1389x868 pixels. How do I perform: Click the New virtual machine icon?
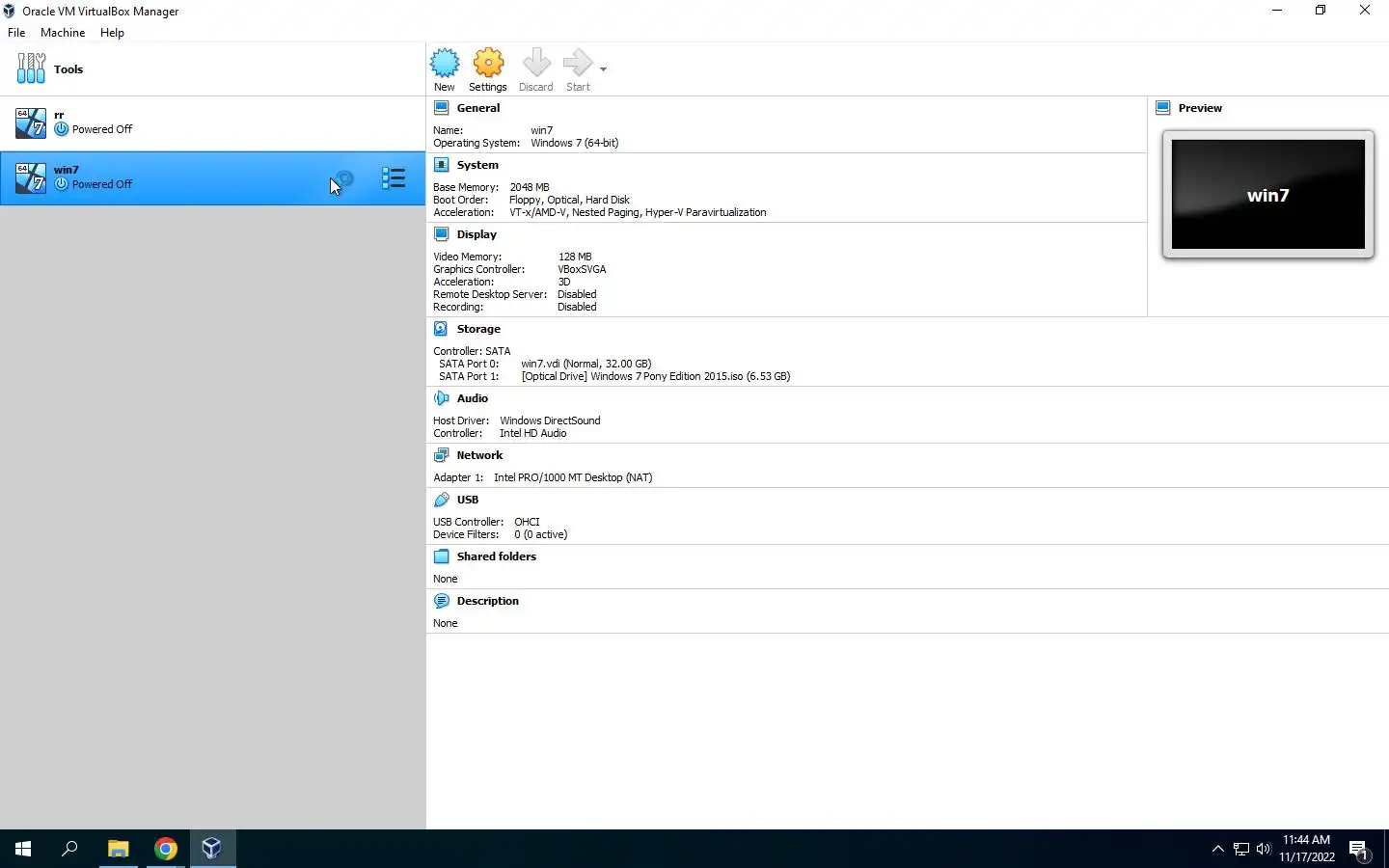coord(445,64)
